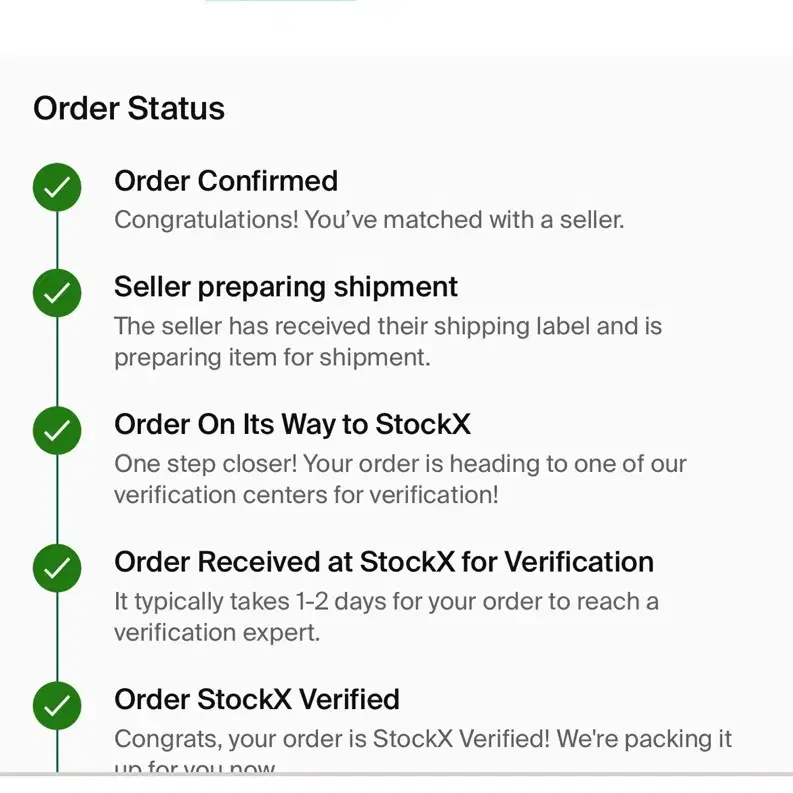Click the Order StockX Verified checkmark icon
The height and width of the screenshot is (793, 793).
click(x=57, y=706)
